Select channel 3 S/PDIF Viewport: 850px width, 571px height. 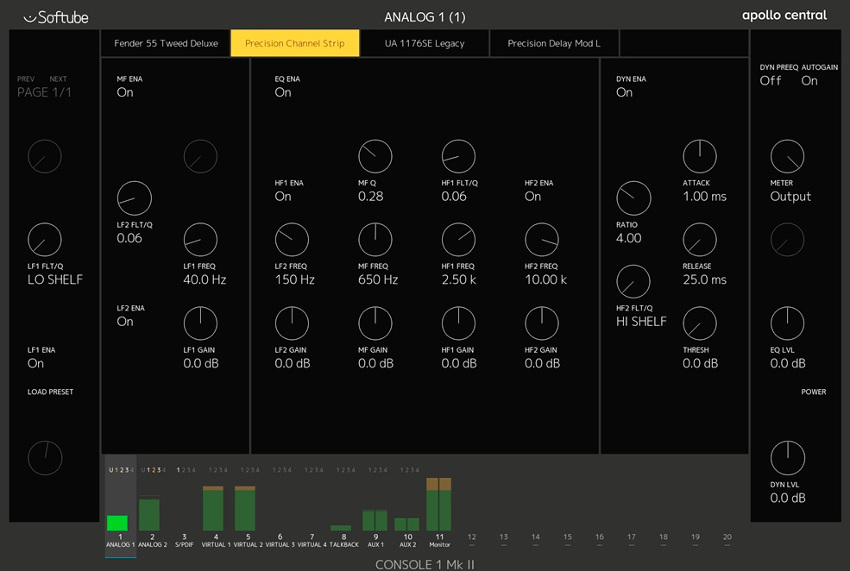point(184,540)
